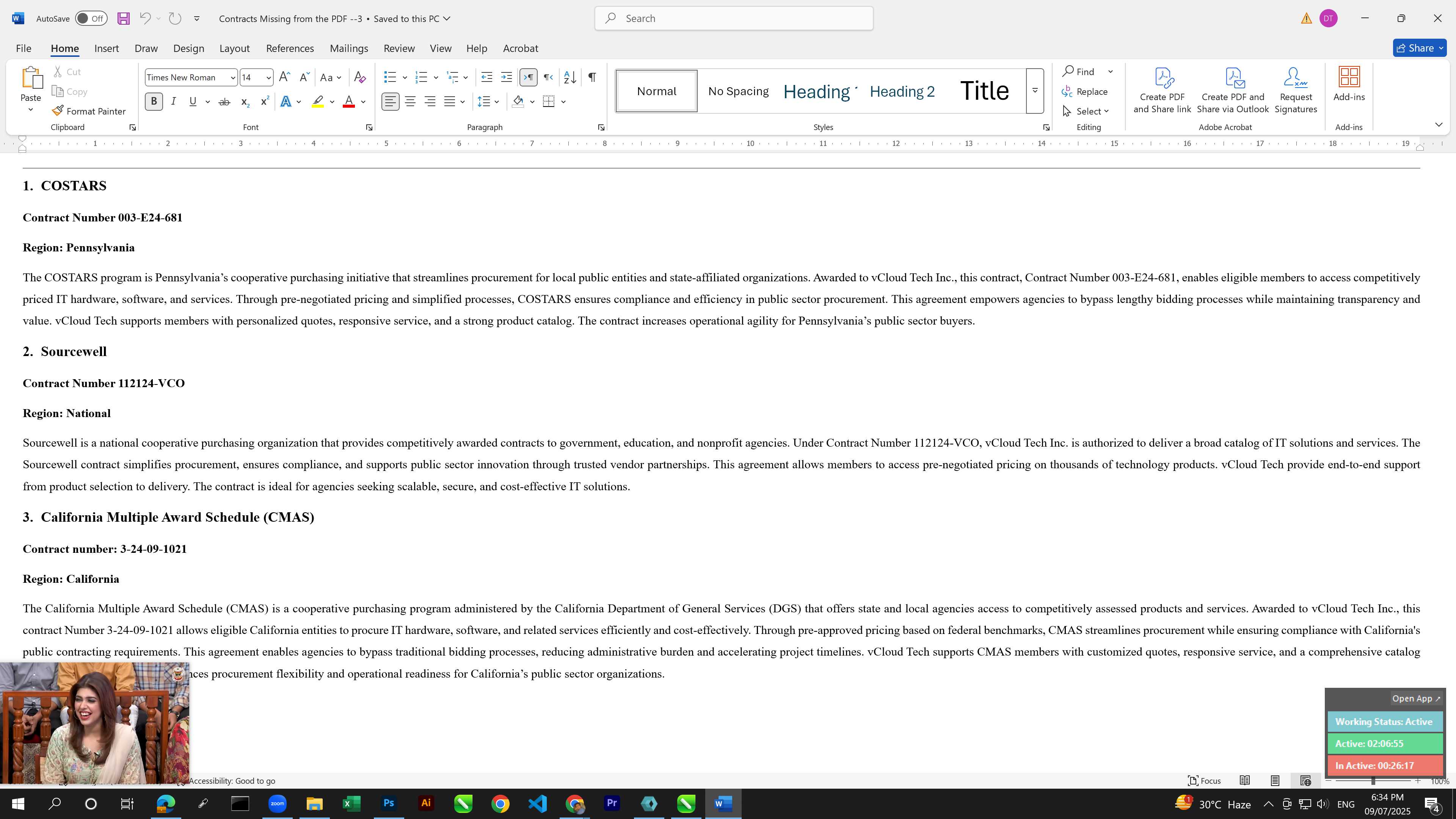Toggle Underline formatting
Image resolution: width=1456 pixels, height=819 pixels.
coord(193,102)
